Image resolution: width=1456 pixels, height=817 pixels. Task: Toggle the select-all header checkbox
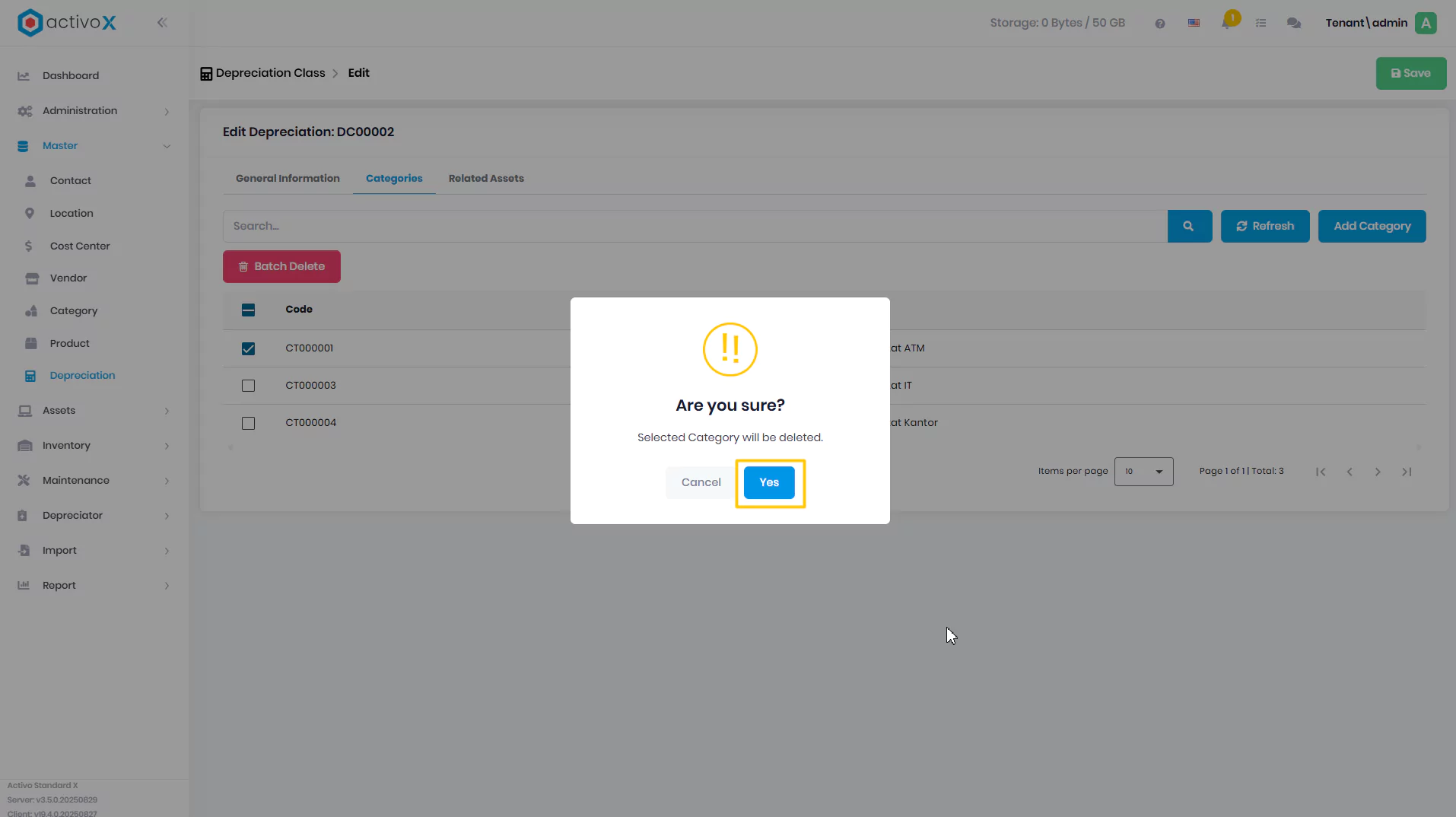(248, 310)
